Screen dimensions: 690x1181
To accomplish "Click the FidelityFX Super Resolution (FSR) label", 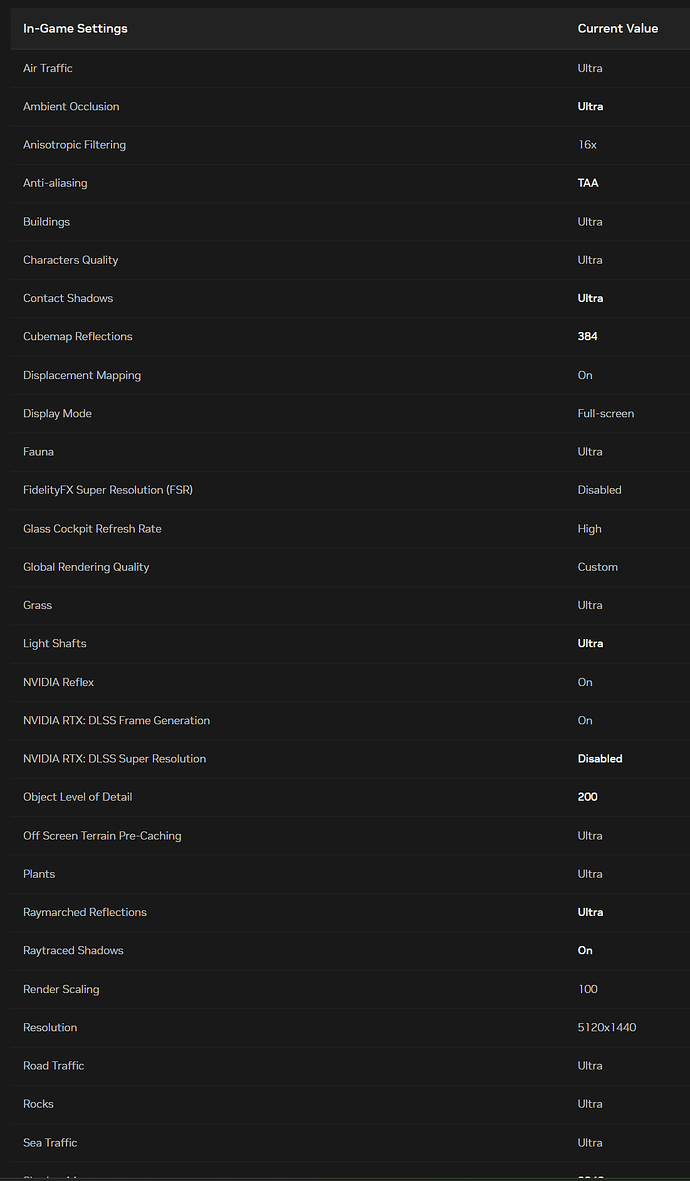I will click(108, 490).
